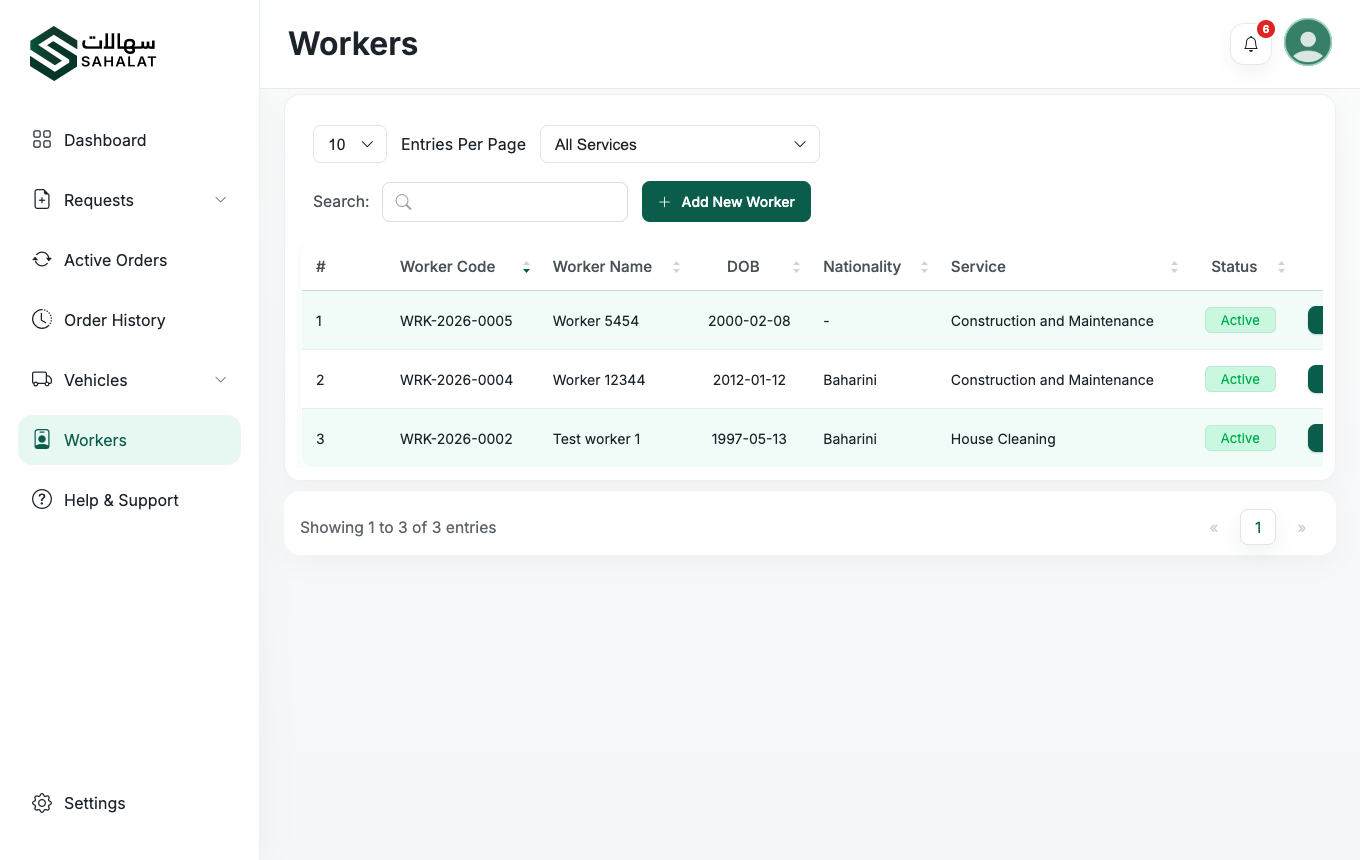The image size is (1360, 860).
Task: Click date of birth 2012-01-12
Action: coord(749,380)
